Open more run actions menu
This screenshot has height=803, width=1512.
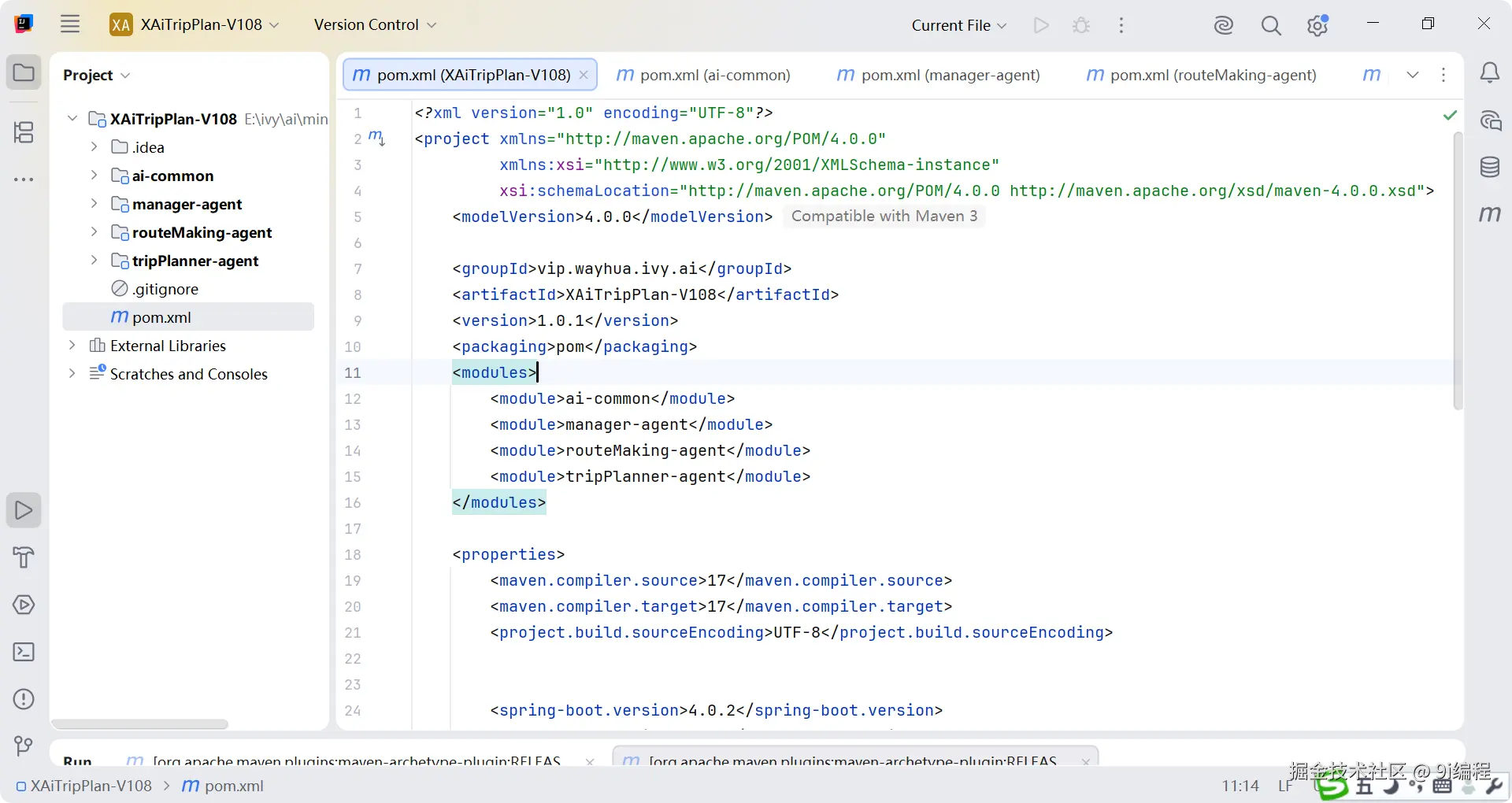(x=1121, y=25)
